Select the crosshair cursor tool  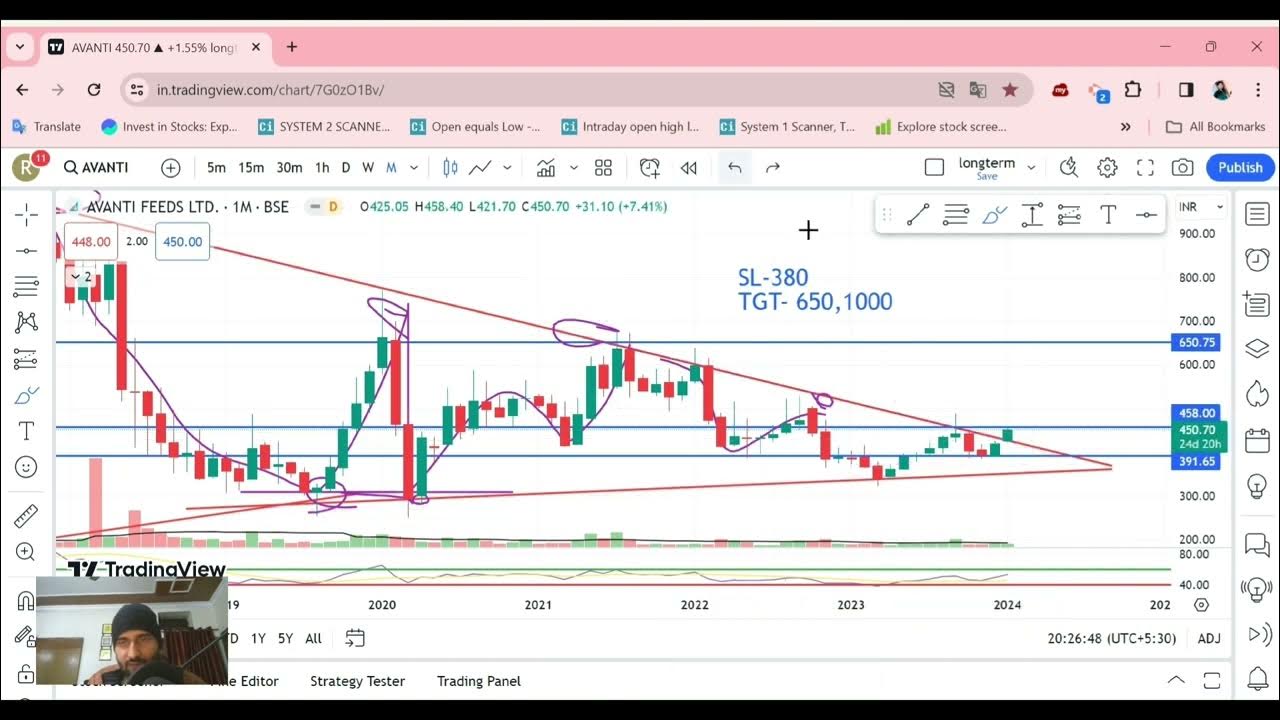point(26,214)
